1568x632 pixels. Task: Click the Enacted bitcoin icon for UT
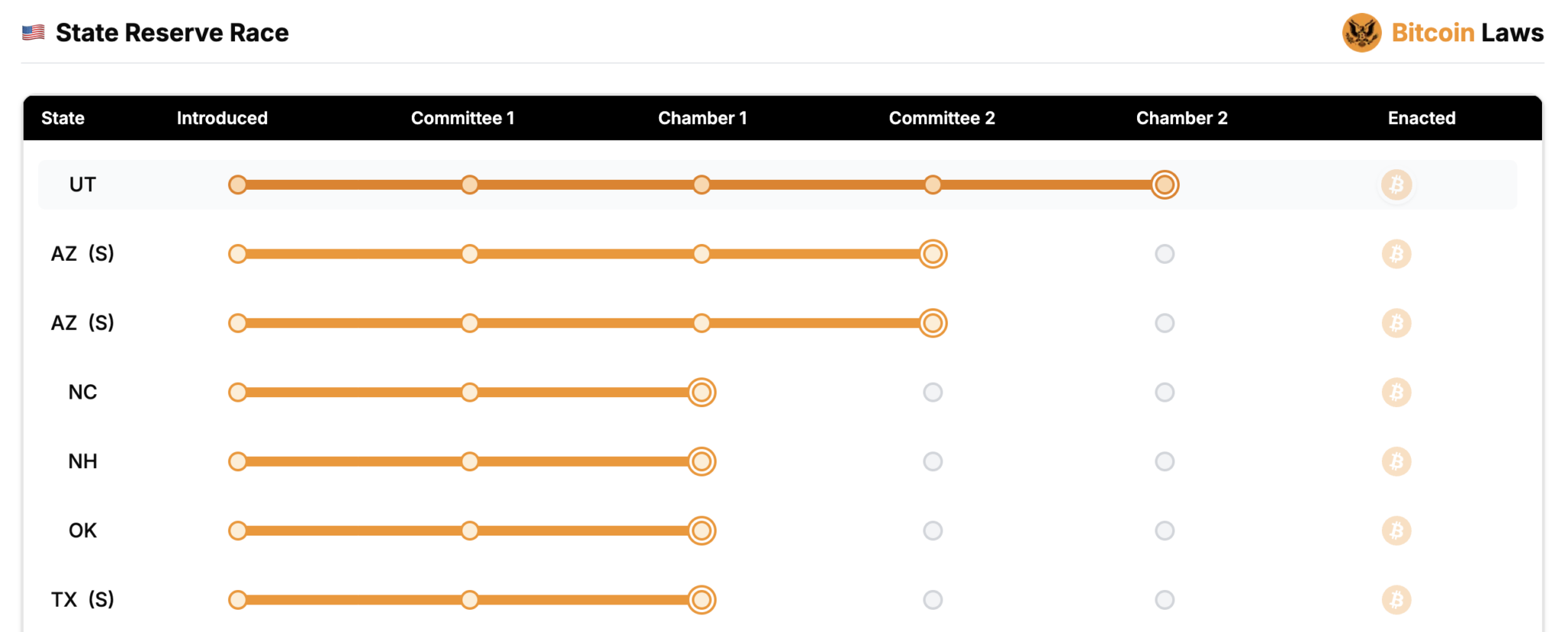(1396, 185)
